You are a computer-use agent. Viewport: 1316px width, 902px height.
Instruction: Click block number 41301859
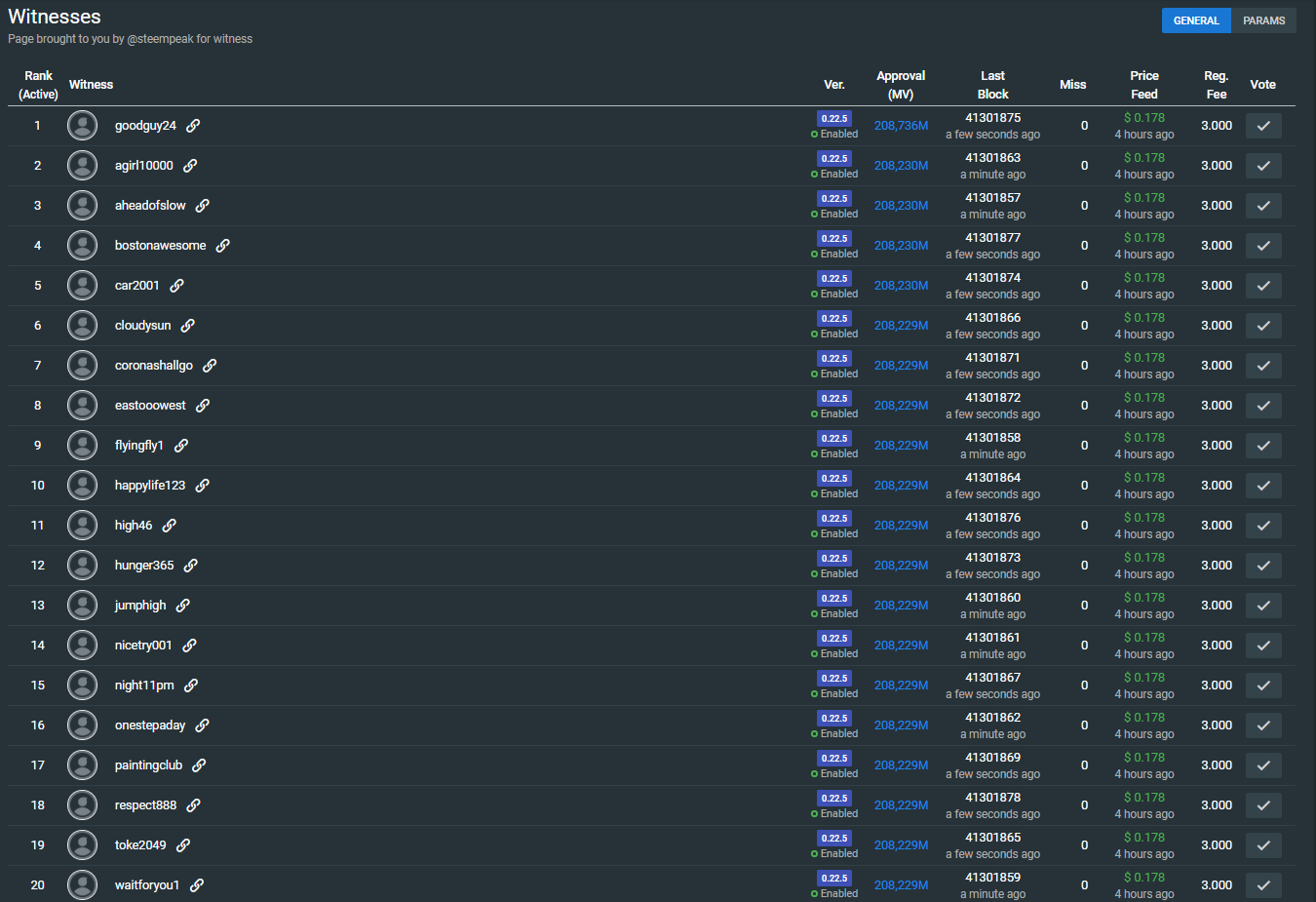click(x=992, y=878)
